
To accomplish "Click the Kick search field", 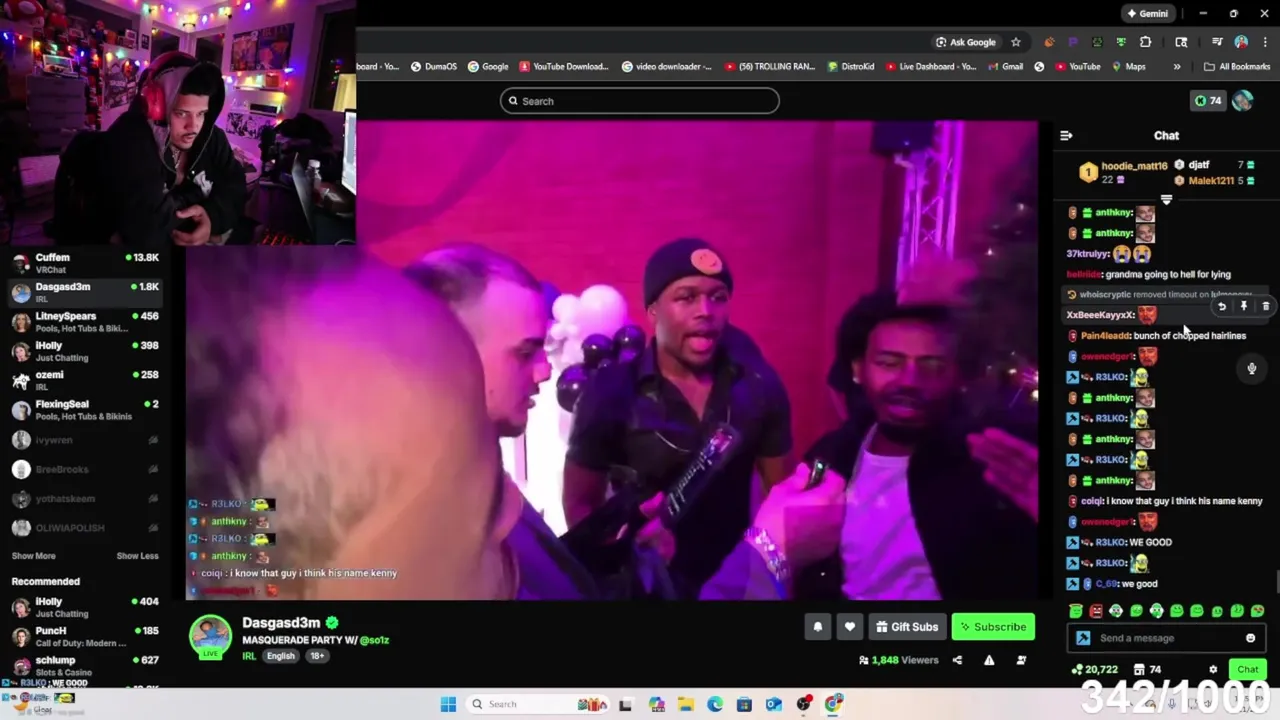I will click(640, 101).
